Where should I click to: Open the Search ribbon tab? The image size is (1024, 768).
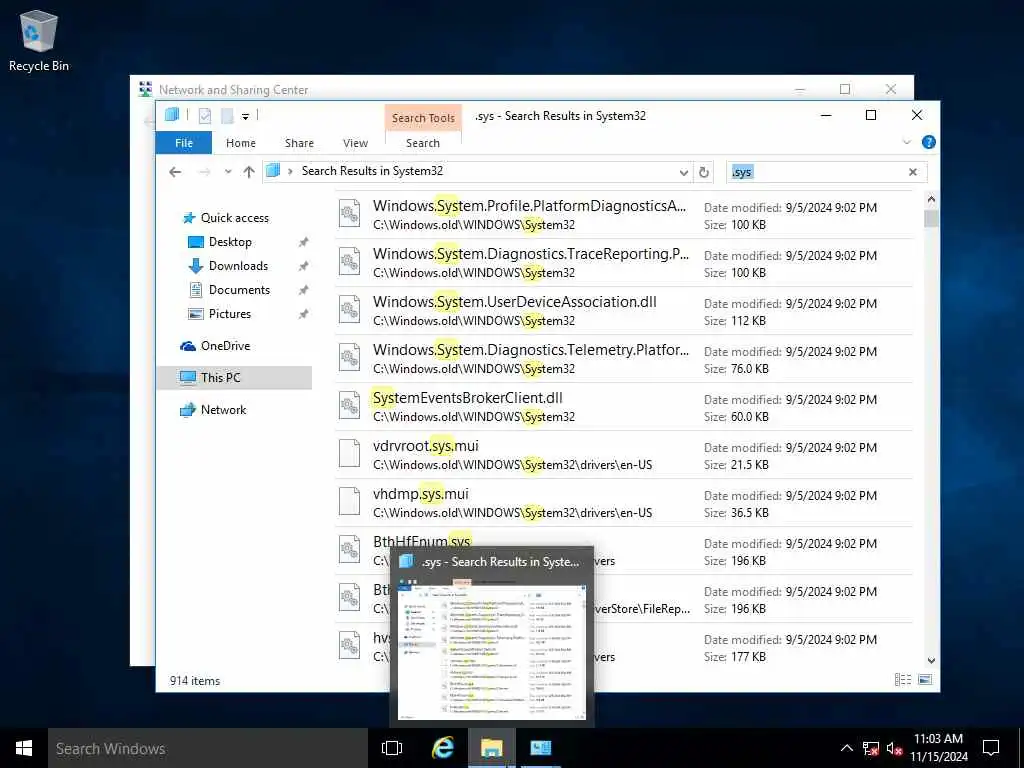423,142
